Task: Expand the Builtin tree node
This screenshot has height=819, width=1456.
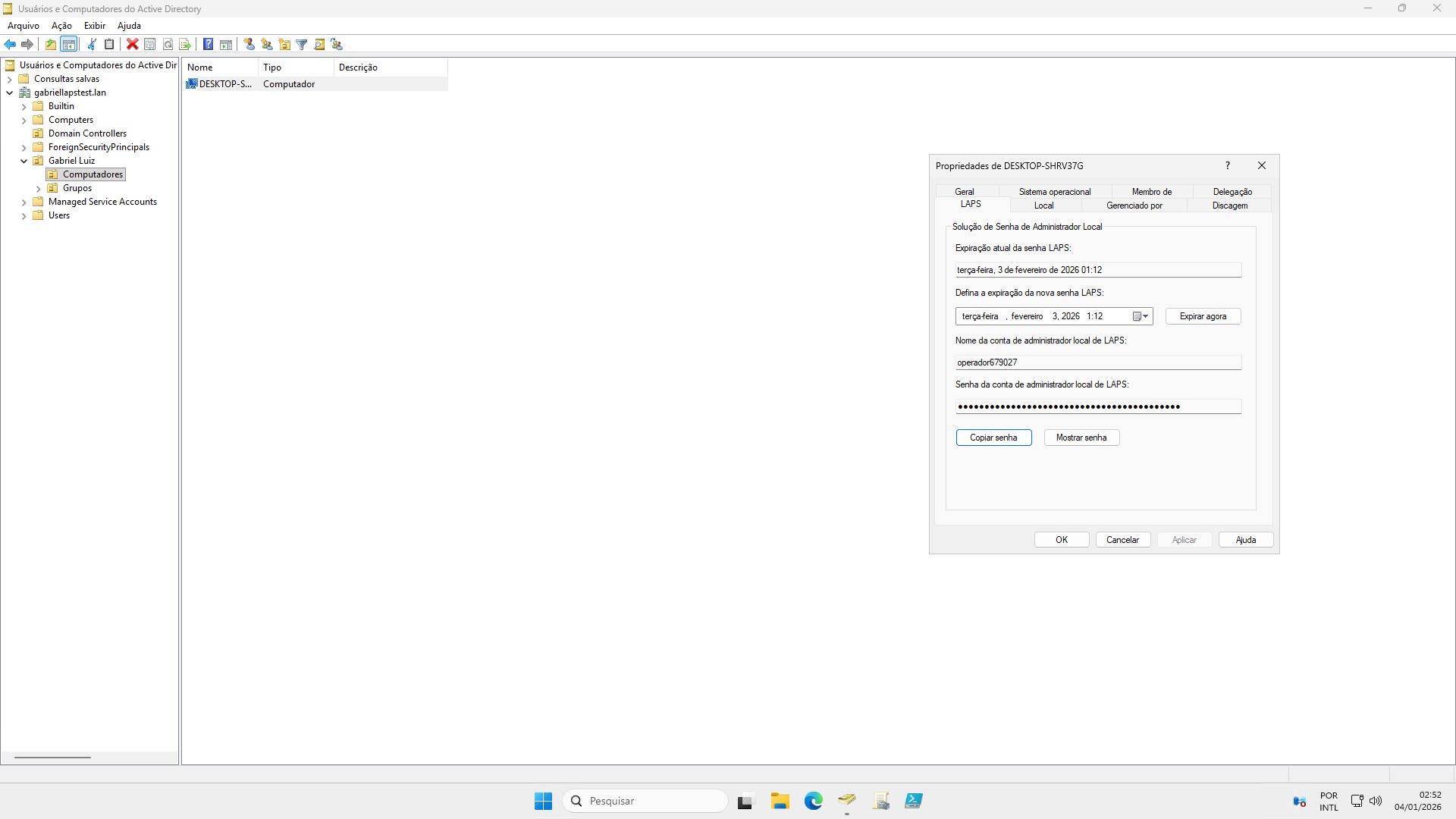Action: [24, 107]
